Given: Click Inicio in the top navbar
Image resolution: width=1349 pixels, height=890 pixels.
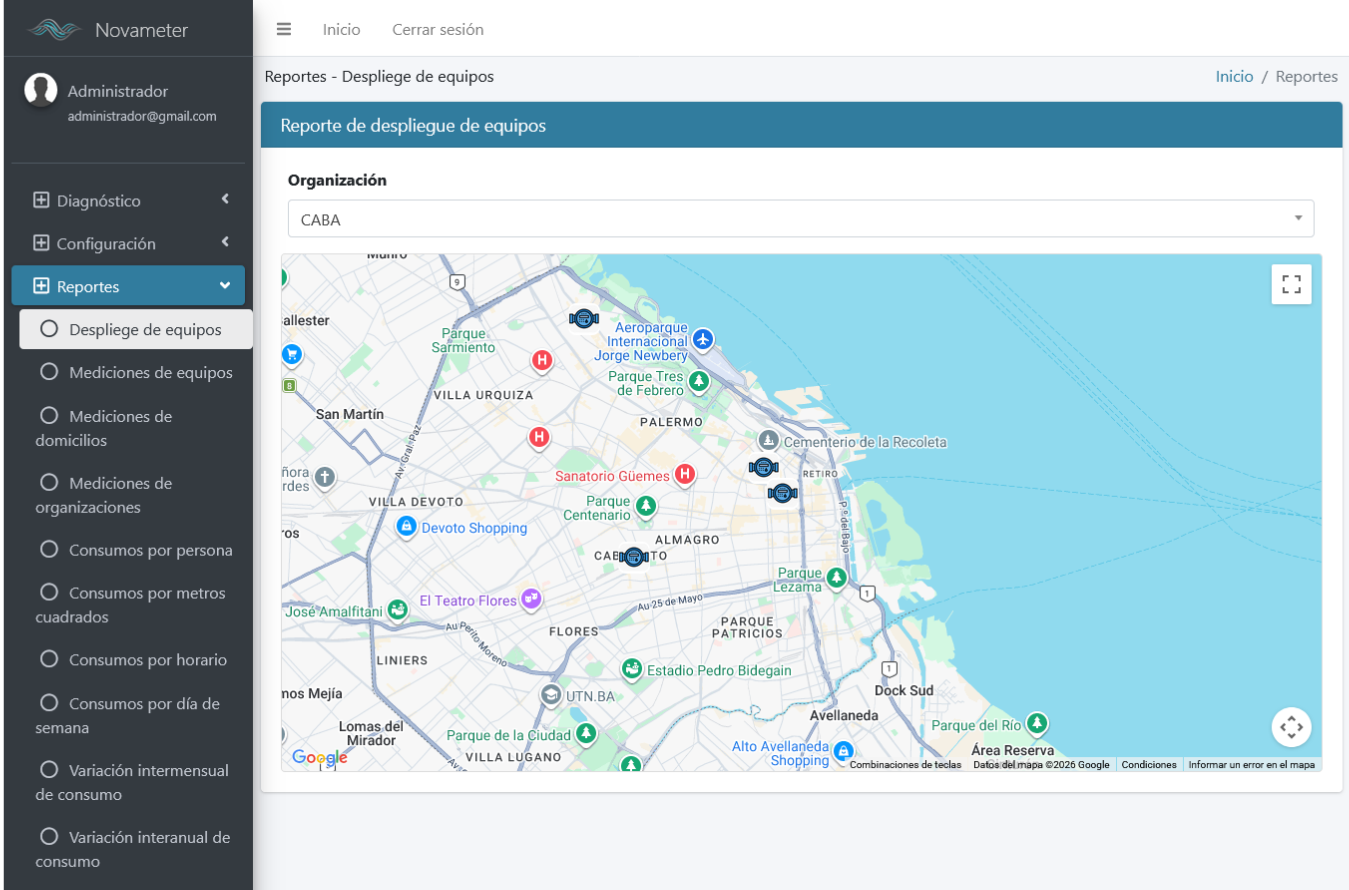Looking at the screenshot, I should (x=341, y=30).
